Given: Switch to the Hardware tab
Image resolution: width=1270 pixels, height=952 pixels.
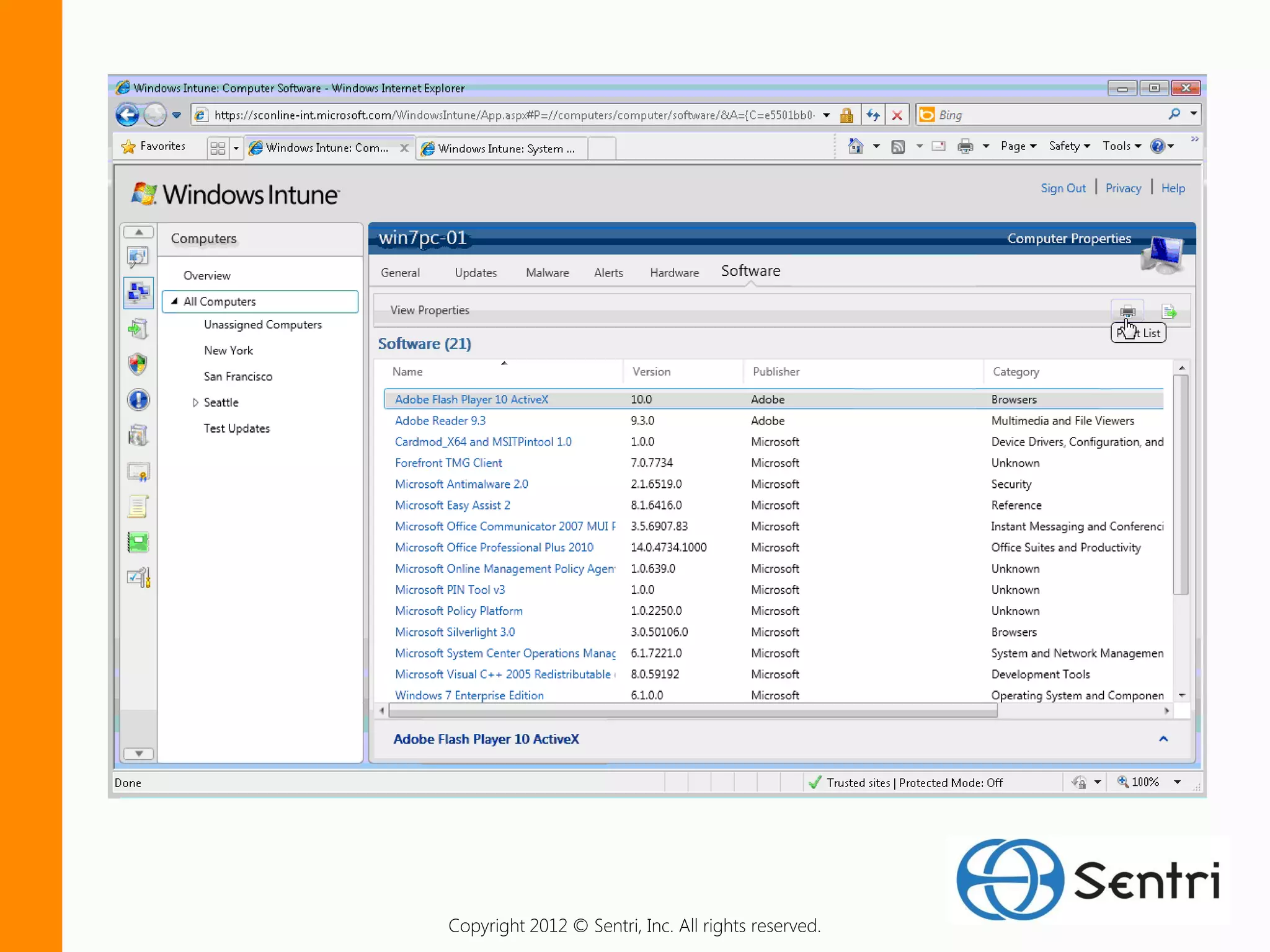Looking at the screenshot, I should click(674, 273).
